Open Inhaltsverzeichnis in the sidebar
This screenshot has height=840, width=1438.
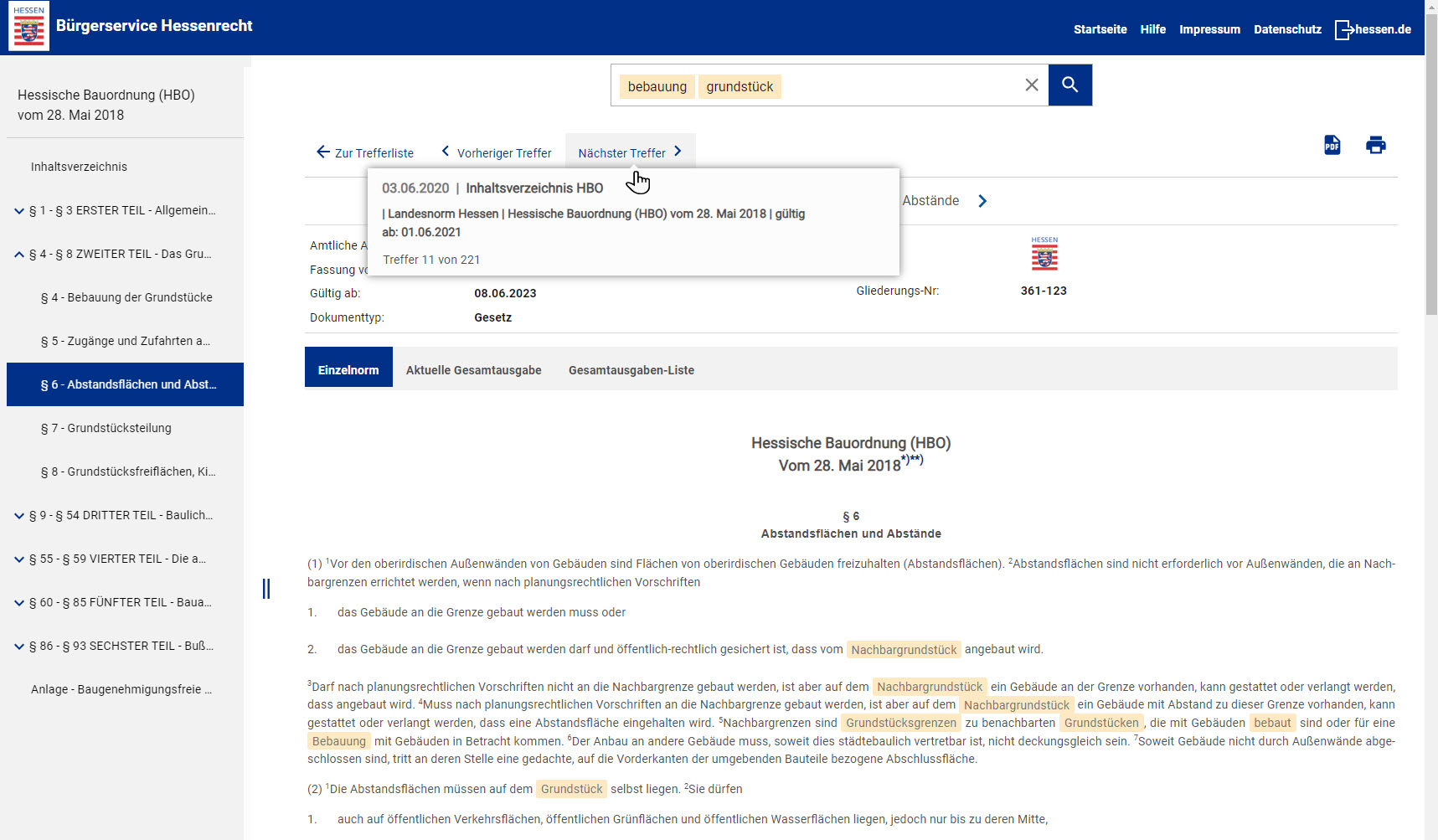tap(79, 167)
